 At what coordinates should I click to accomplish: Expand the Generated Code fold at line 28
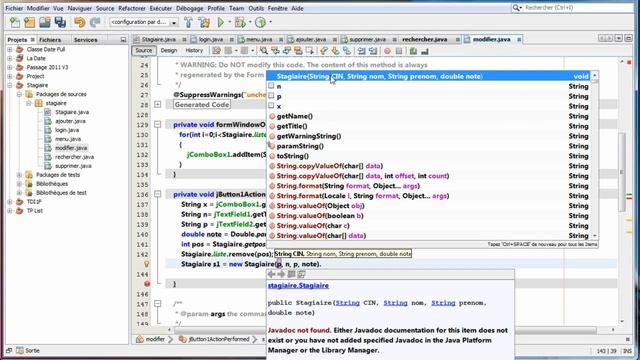coord(158,104)
